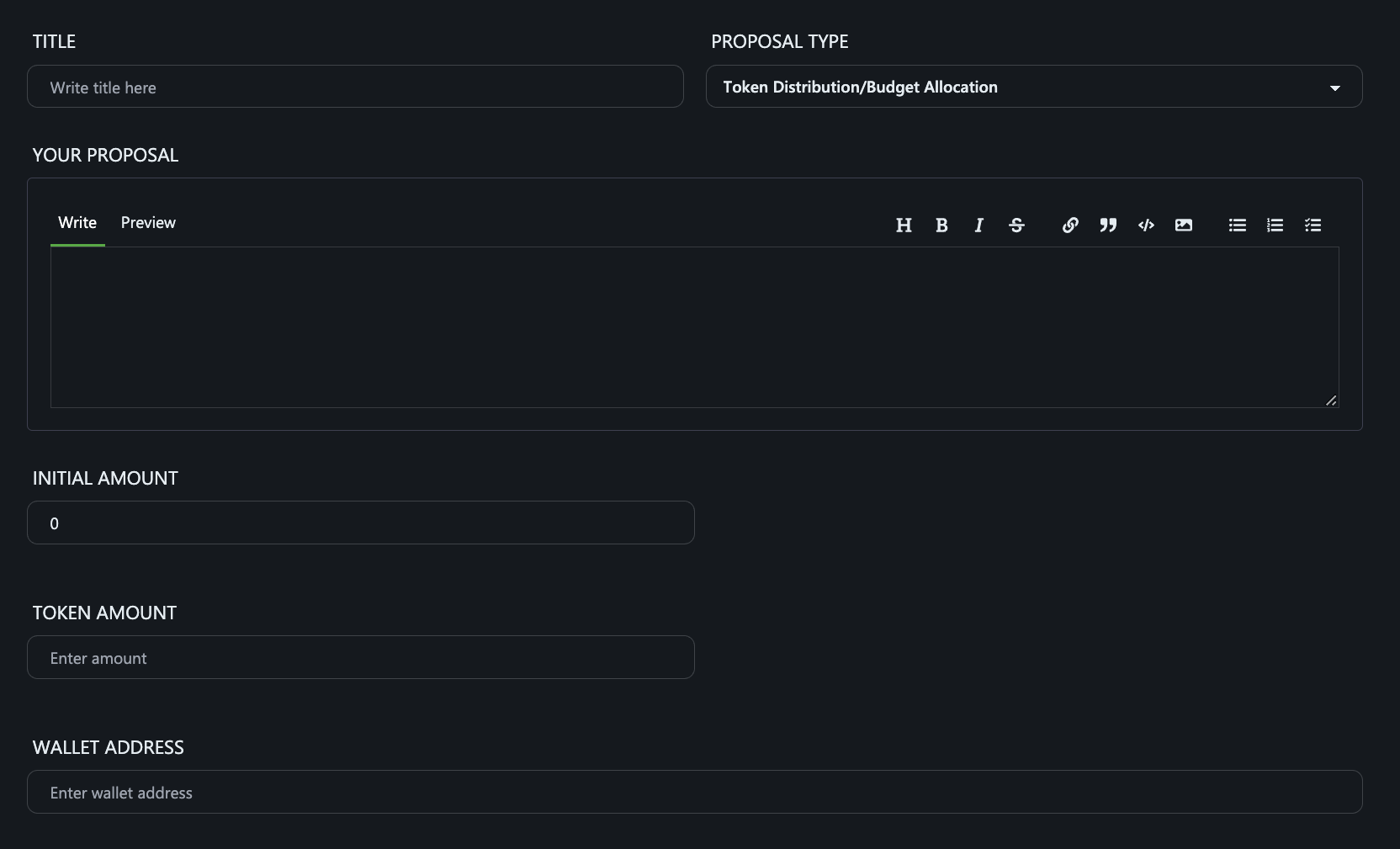Insert a checklist task list

(x=1313, y=225)
